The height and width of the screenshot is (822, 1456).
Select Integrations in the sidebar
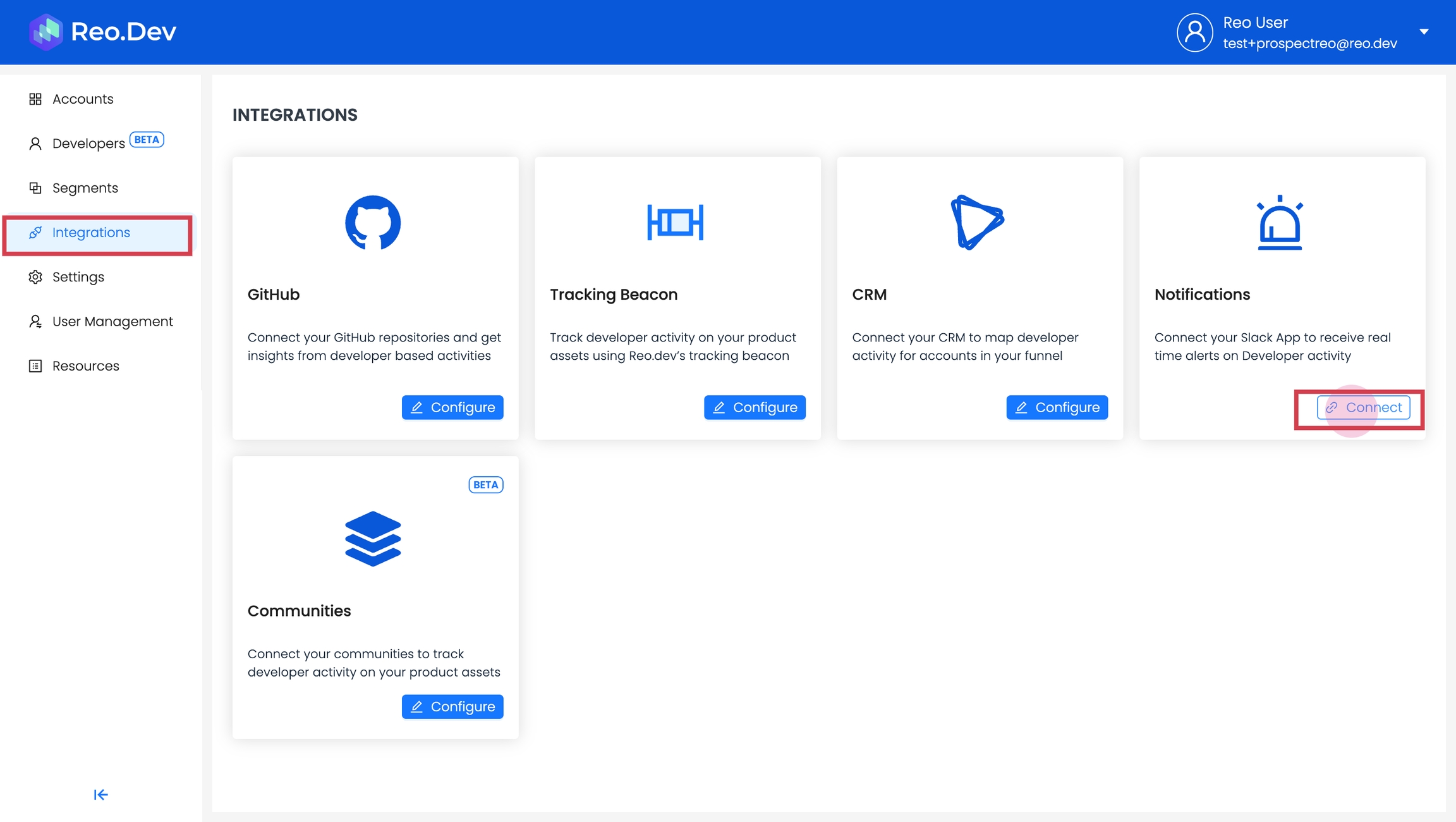[91, 233]
